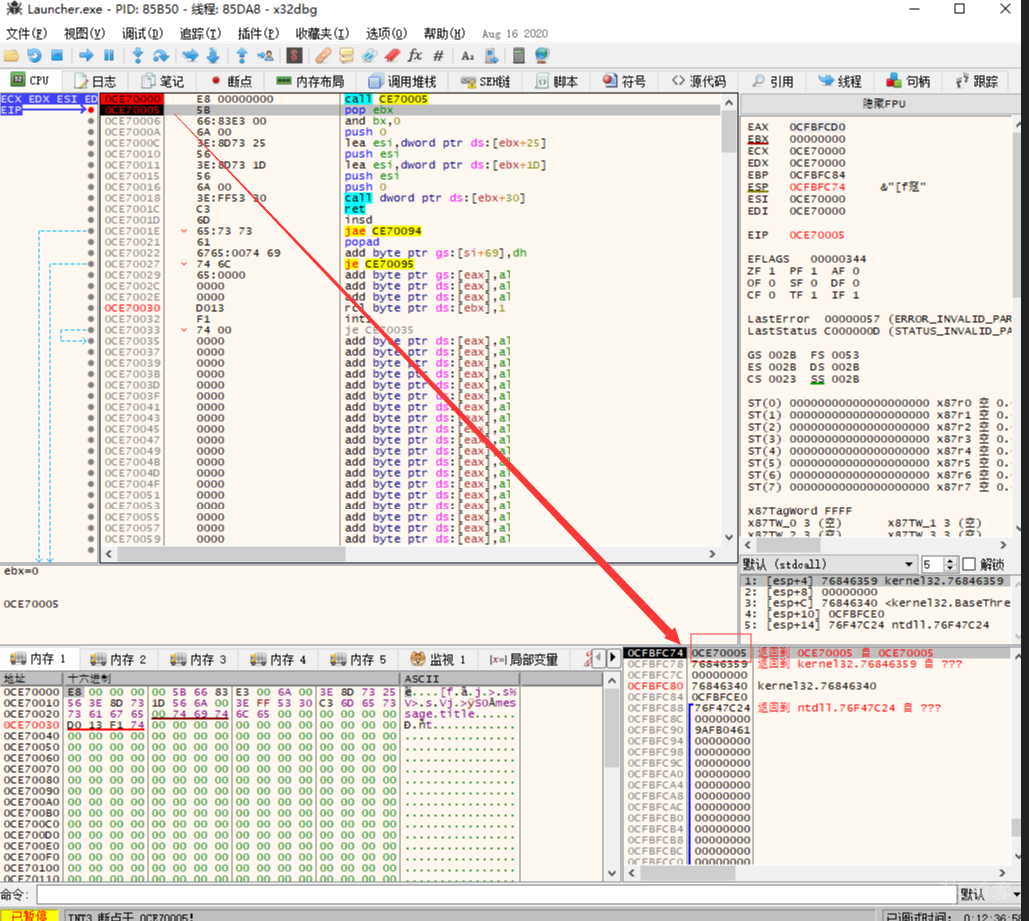Open the 调试(D) menu
Screen dimensions: 1029x921
pyautogui.click(x=142, y=33)
